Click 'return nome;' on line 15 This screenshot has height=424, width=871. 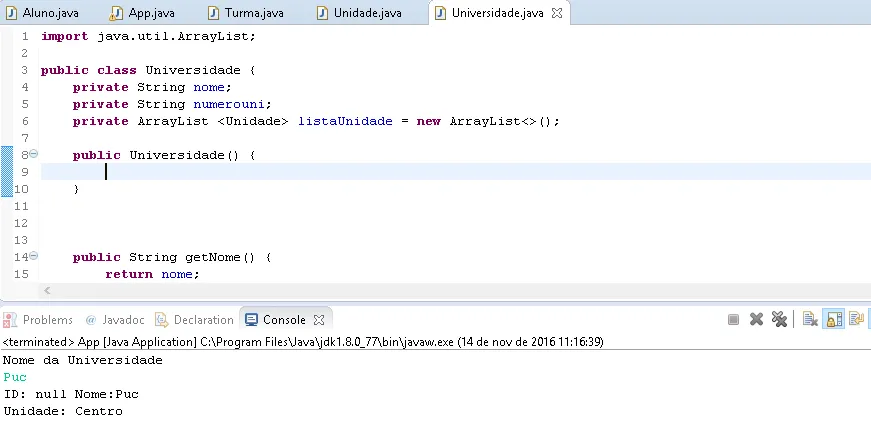coord(152,274)
